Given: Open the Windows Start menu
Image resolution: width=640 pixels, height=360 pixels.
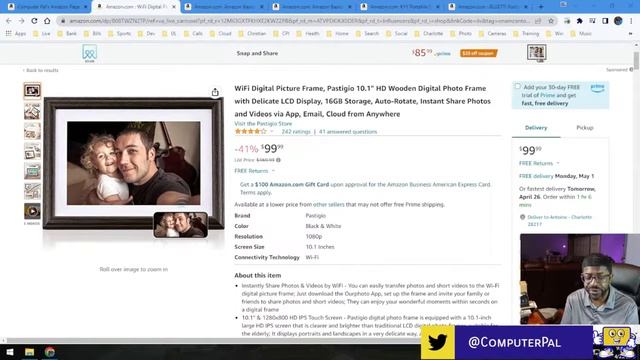Looking at the screenshot, I should pos(10,352).
